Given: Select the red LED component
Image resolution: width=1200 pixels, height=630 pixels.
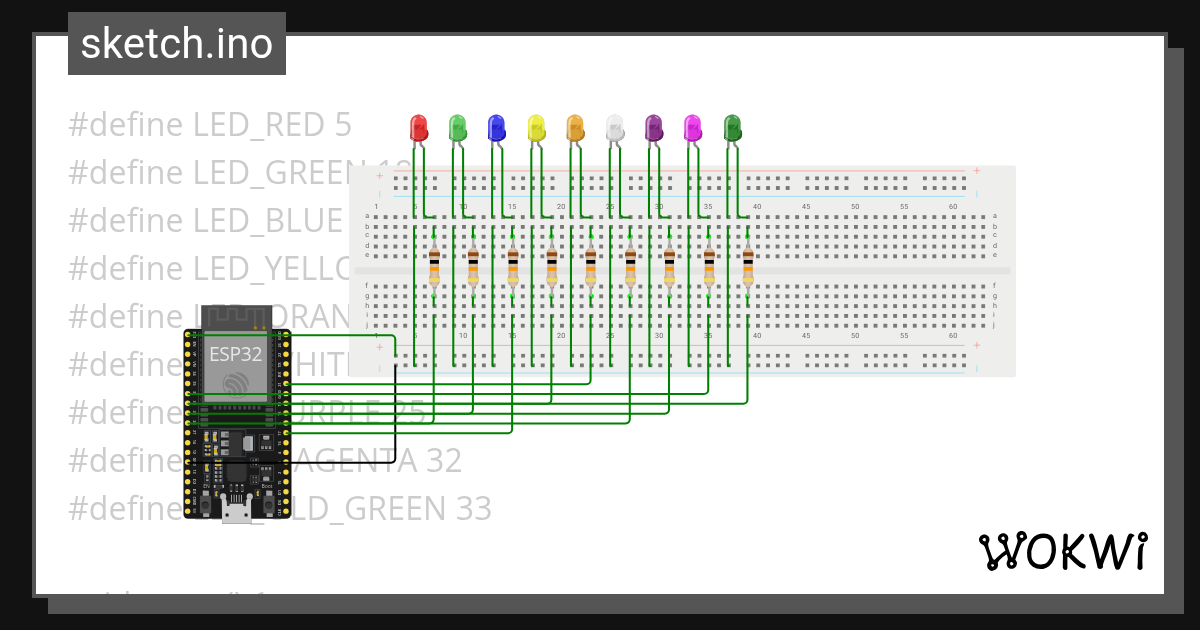Looking at the screenshot, I should 417,127.
